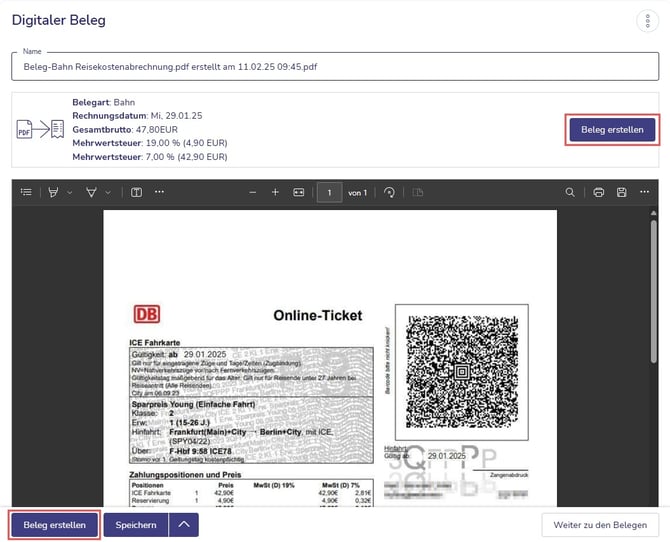Zoom in on the PDF with plus
The width and height of the screenshot is (670, 542).
point(275,192)
